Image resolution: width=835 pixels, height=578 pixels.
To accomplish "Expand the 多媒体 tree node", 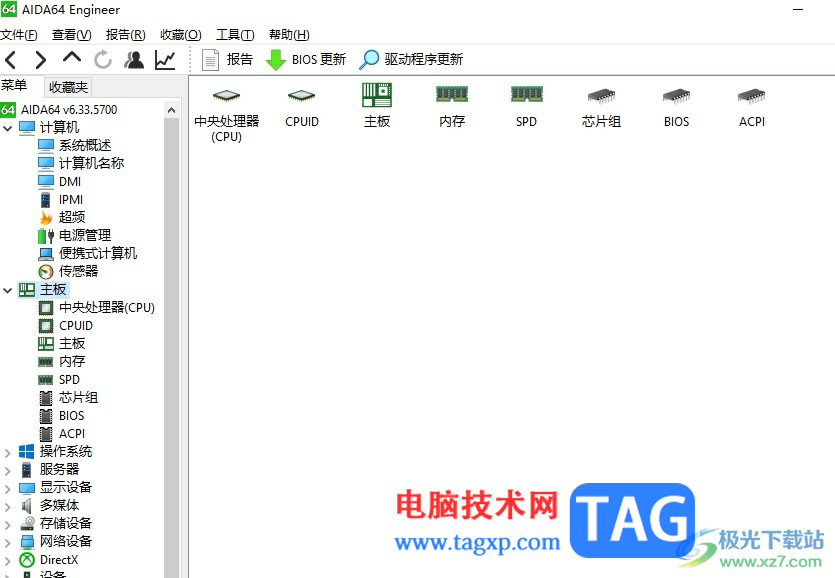I will coord(7,507).
